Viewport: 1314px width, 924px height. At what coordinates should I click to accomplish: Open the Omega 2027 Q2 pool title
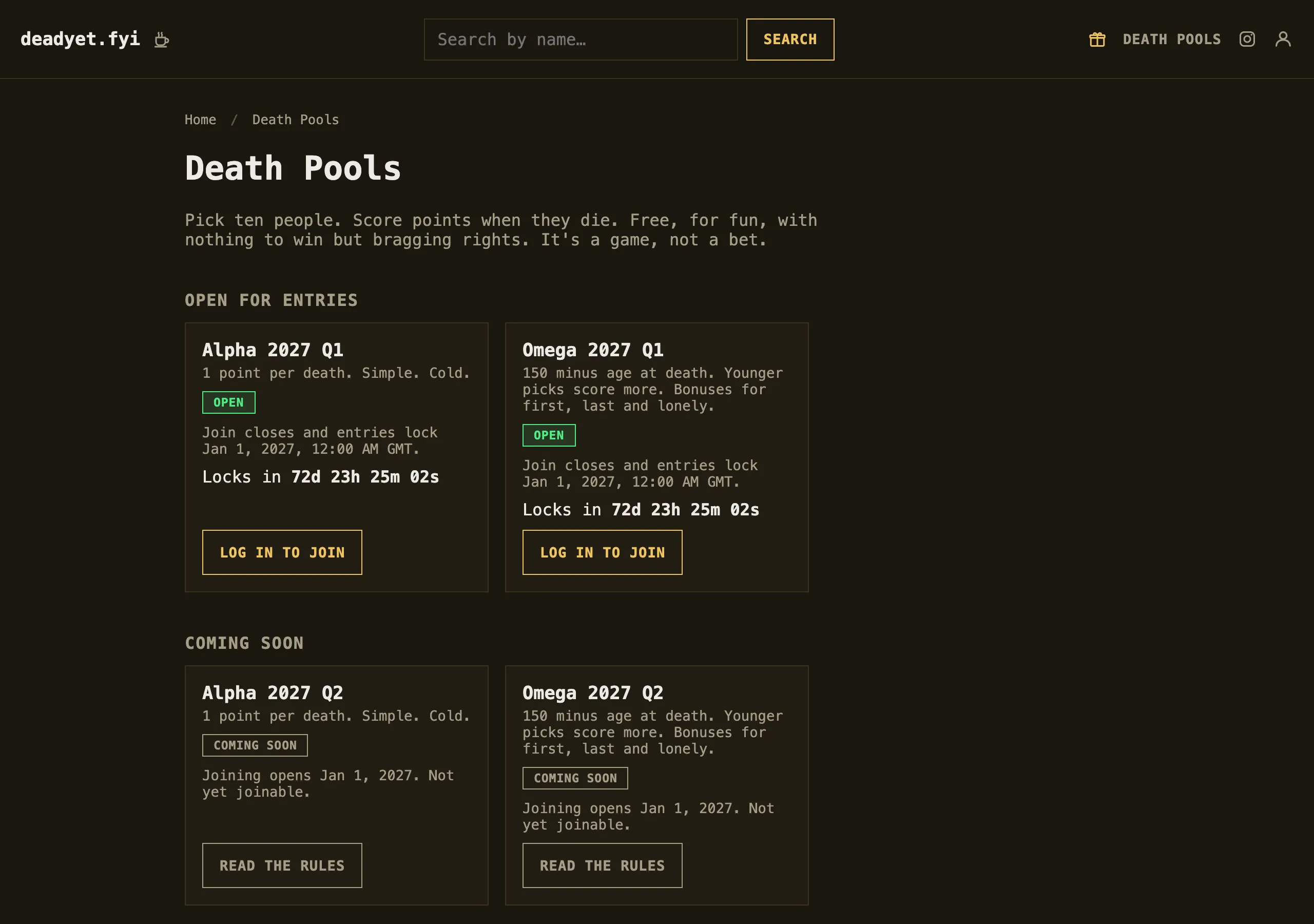click(593, 692)
